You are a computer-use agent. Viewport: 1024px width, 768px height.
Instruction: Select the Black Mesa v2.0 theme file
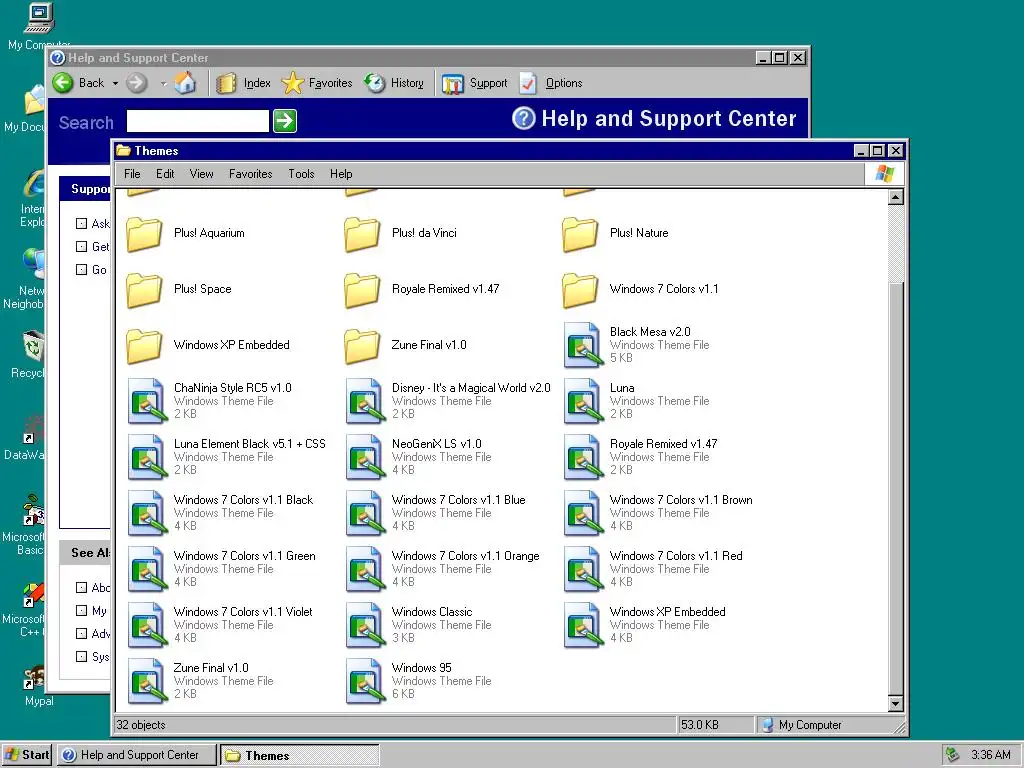tap(637, 345)
